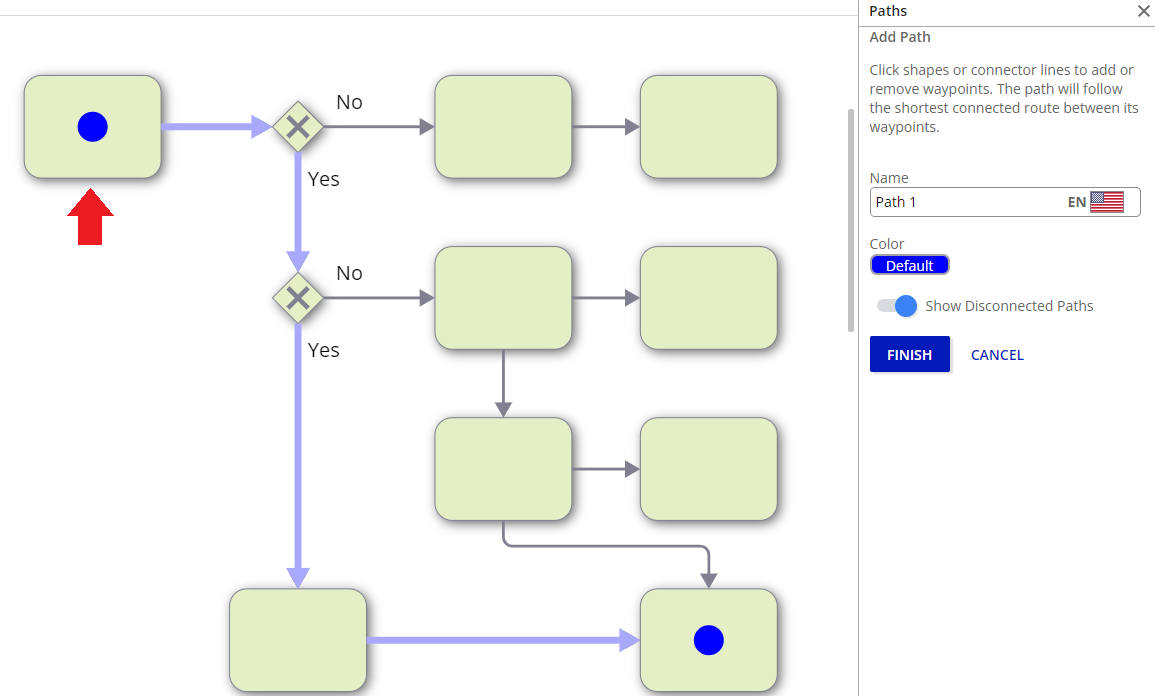Screen dimensions: 1155x696
Task: Click the second decision gateway diamond
Action: tap(297, 298)
